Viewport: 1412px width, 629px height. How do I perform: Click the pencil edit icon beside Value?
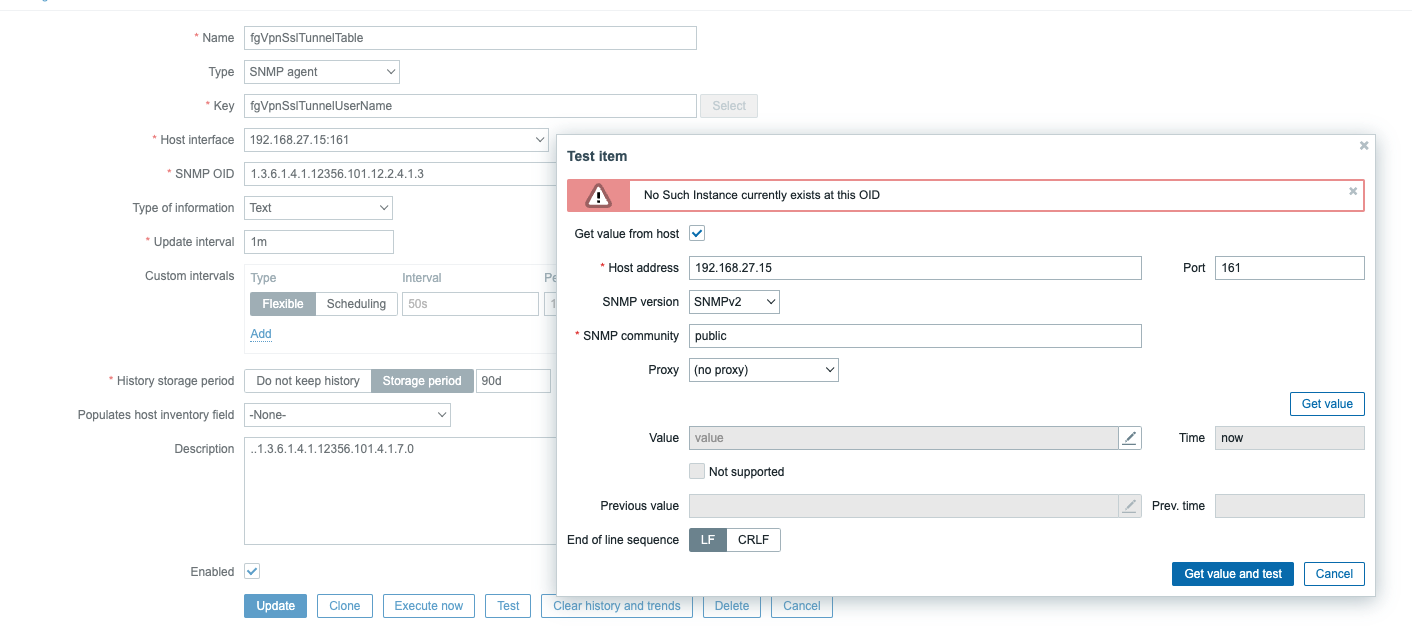click(1129, 438)
